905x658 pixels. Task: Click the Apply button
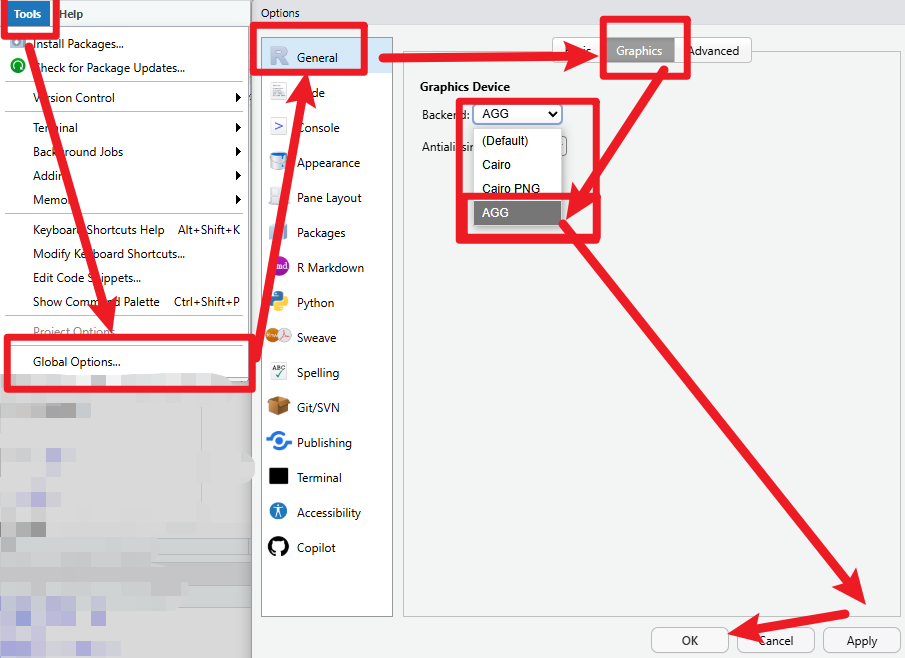(862, 641)
